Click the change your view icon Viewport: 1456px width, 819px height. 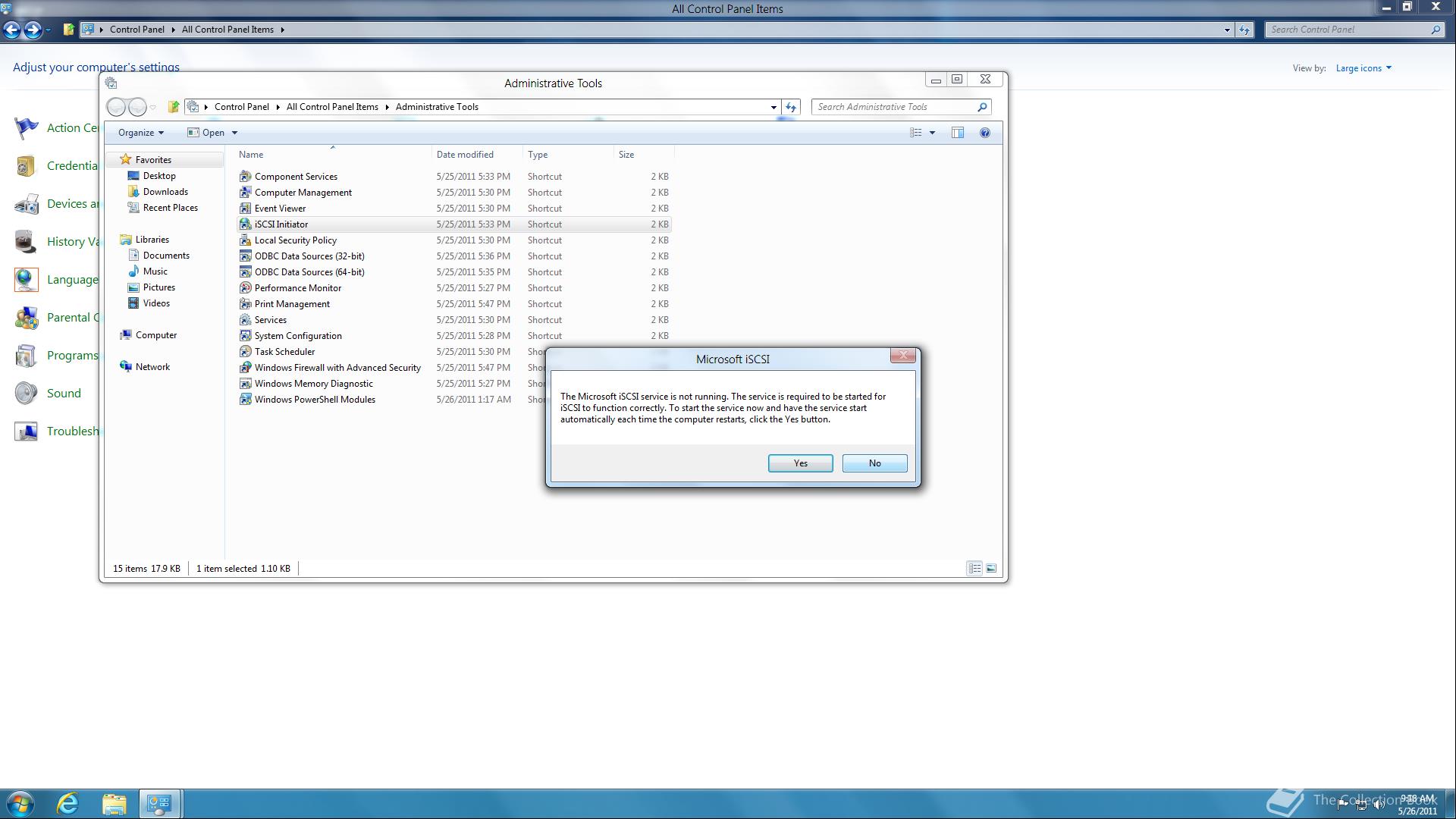click(x=916, y=133)
